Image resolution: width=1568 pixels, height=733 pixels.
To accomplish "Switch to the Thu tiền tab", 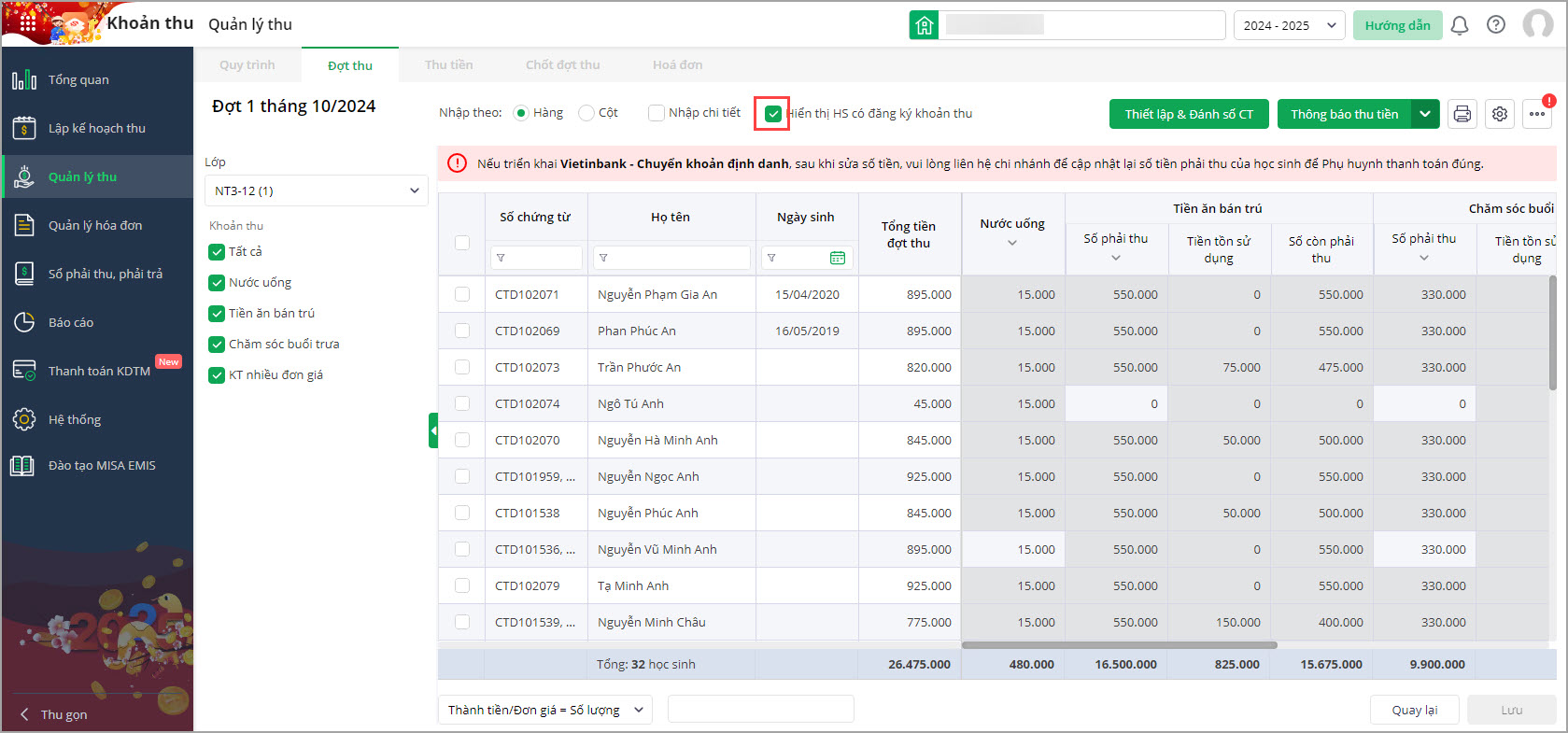I will tap(448, 65).
